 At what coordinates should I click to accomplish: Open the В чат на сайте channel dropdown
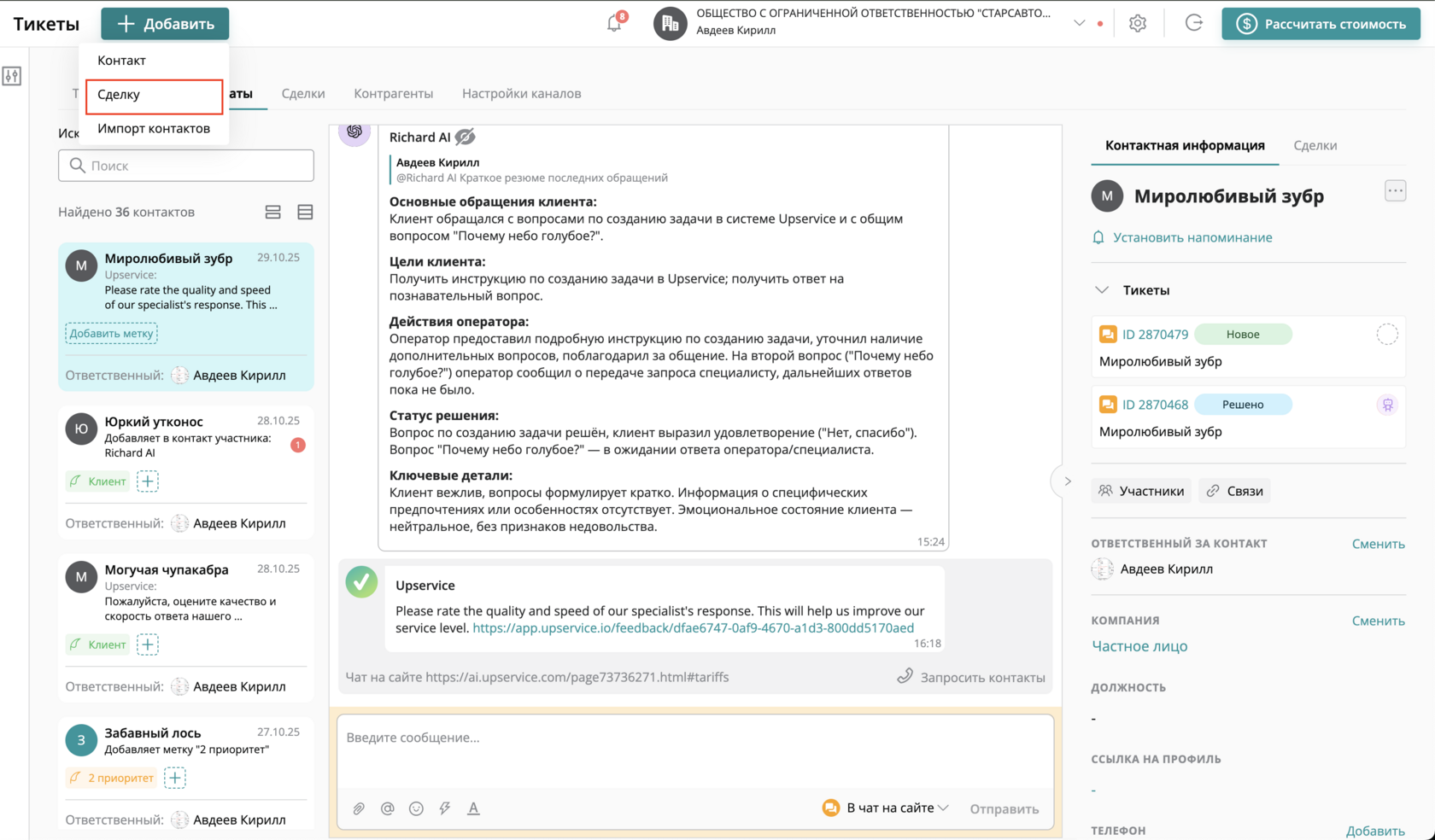pos(886,808)
